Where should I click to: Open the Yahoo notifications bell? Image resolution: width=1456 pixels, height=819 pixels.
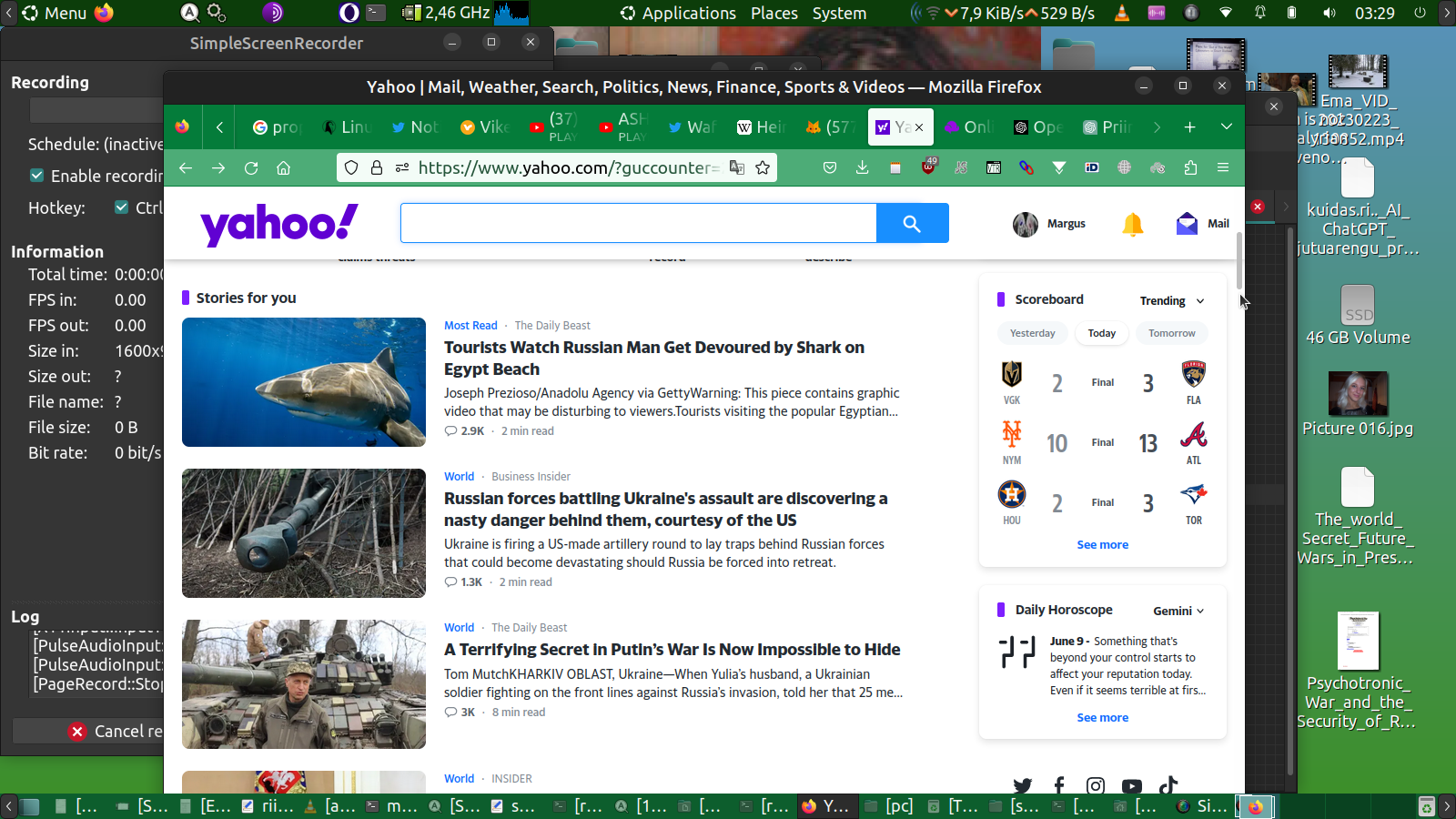(x=1132, y=224)
